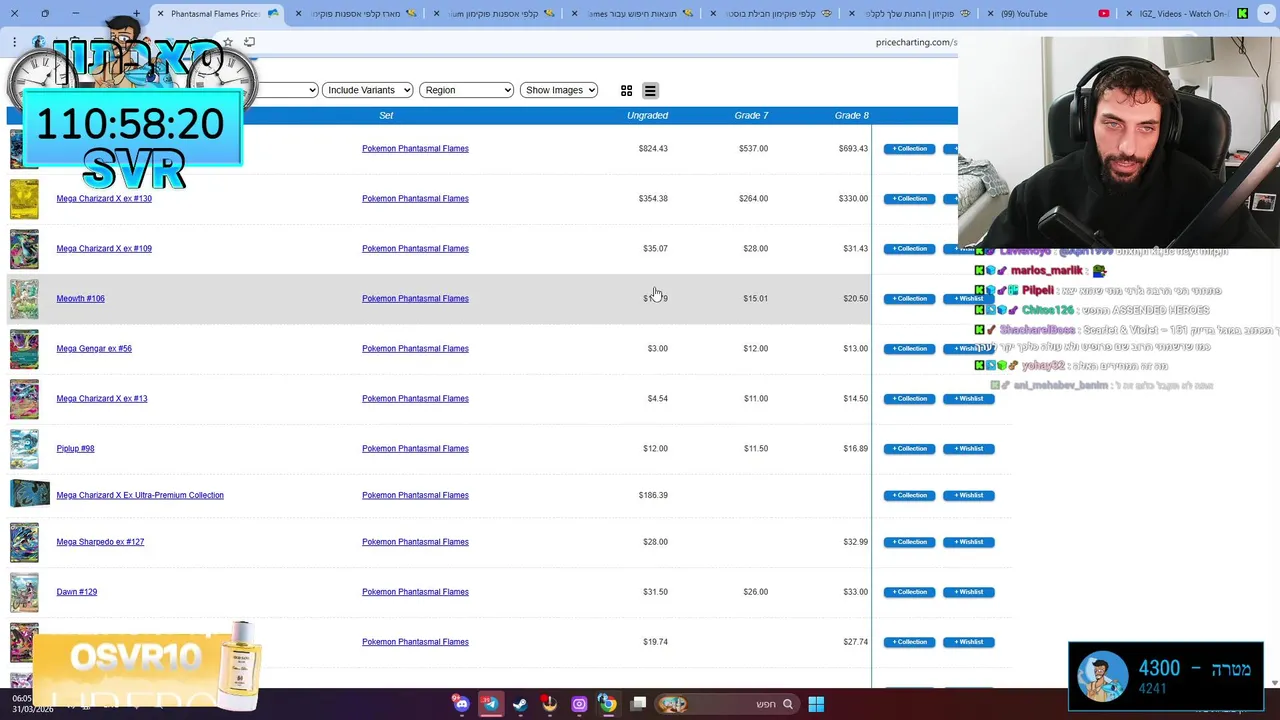Close the (99) YouTube tab
The image size is (1280, 720).
pos(990,14)
